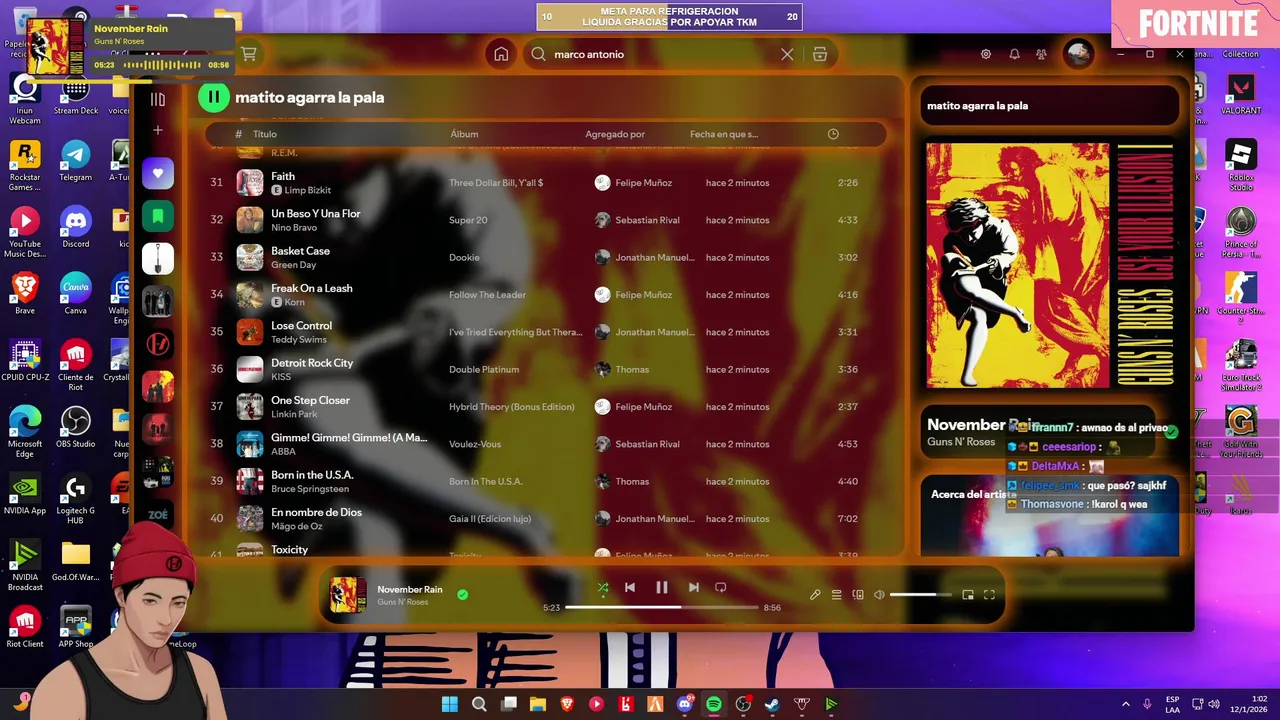Select Gimme! Gimme! Gimme! track
Viewport: 1280px width, 720px height.
(x=349, y=437)
